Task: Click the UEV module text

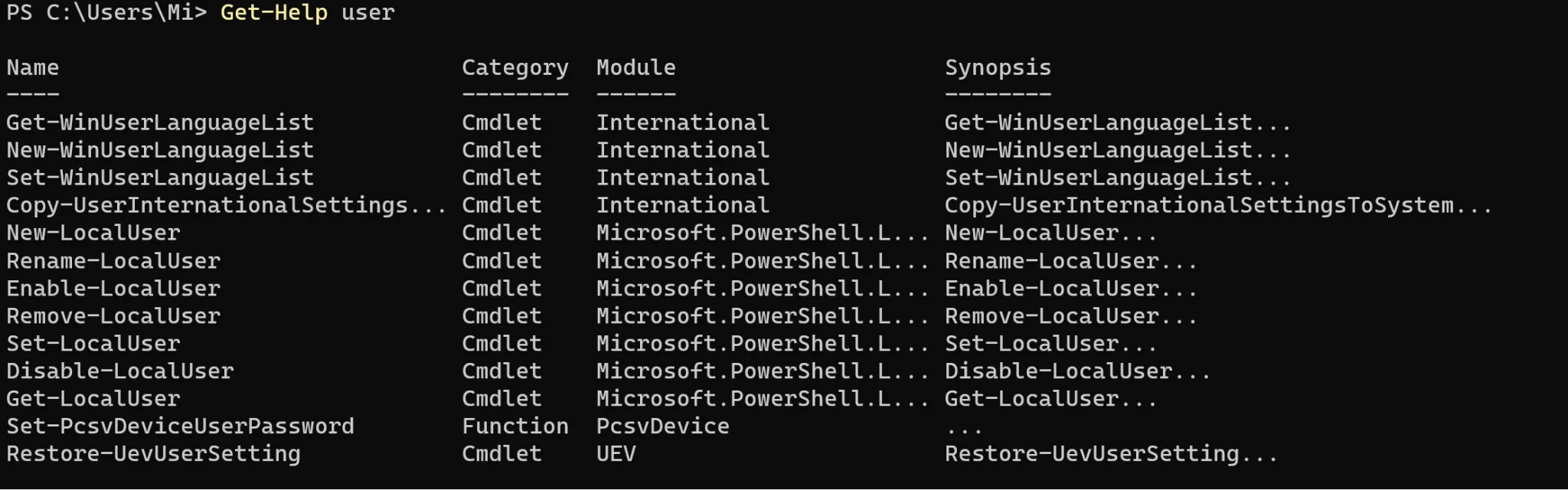Action: (616, 454)
